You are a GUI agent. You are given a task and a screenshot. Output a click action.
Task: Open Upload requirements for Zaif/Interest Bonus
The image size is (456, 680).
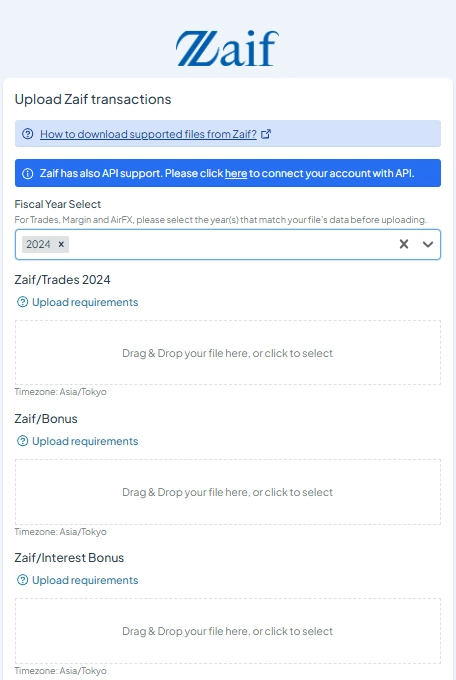(x=85, y=580)
